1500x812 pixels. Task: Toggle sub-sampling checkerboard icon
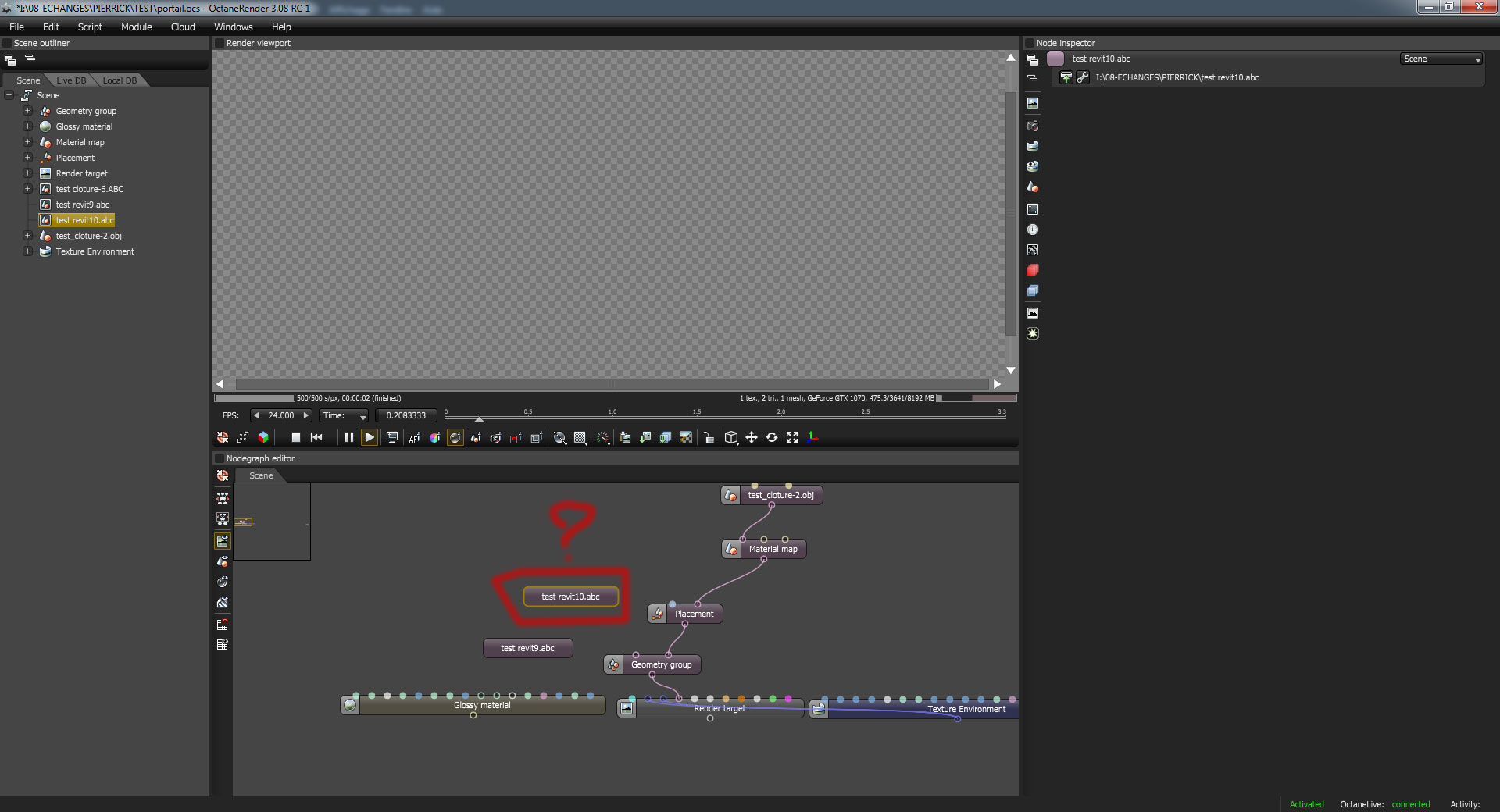(580, 437)
